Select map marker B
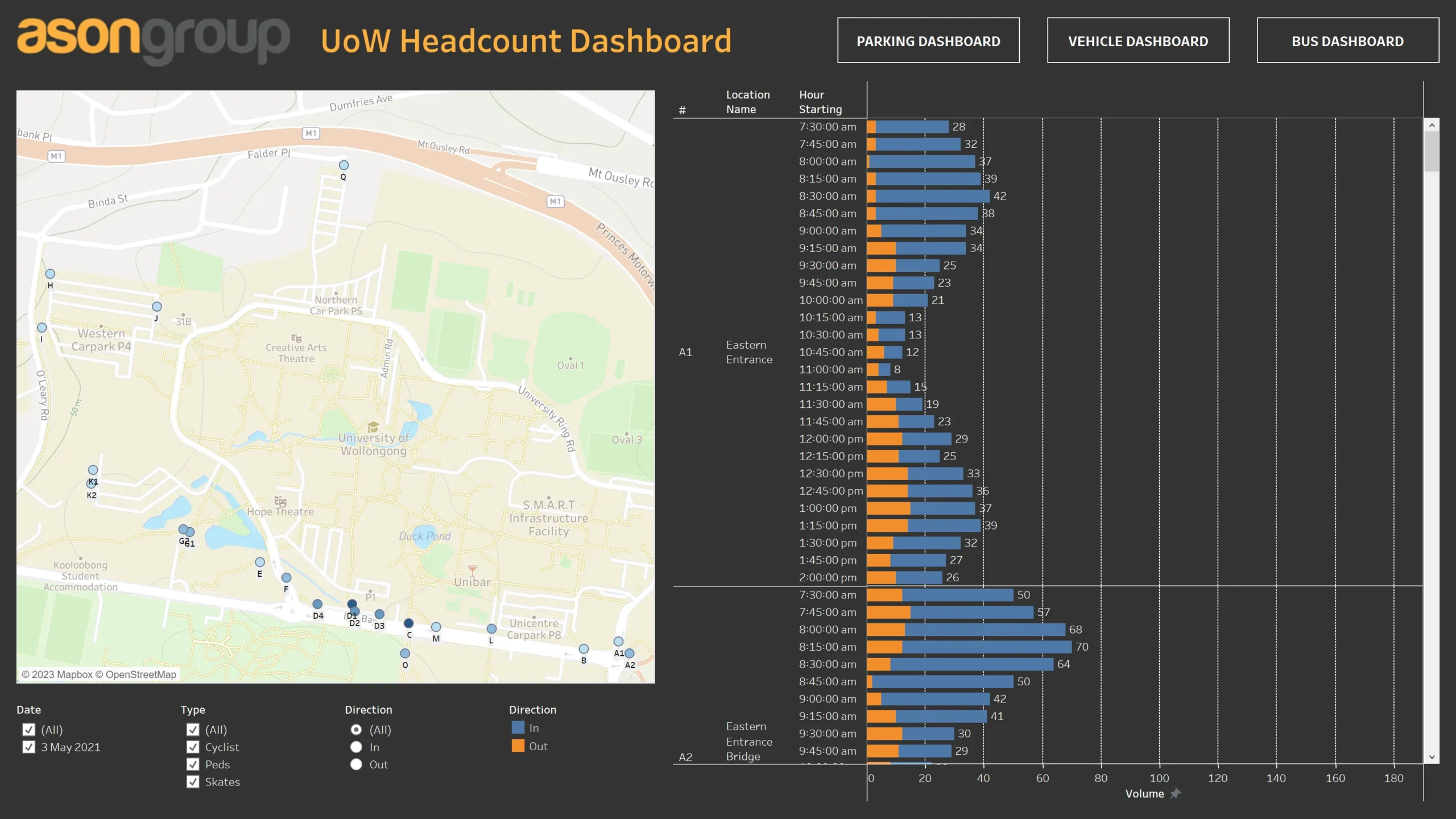The image size is (1456, 819). (584, 649)
